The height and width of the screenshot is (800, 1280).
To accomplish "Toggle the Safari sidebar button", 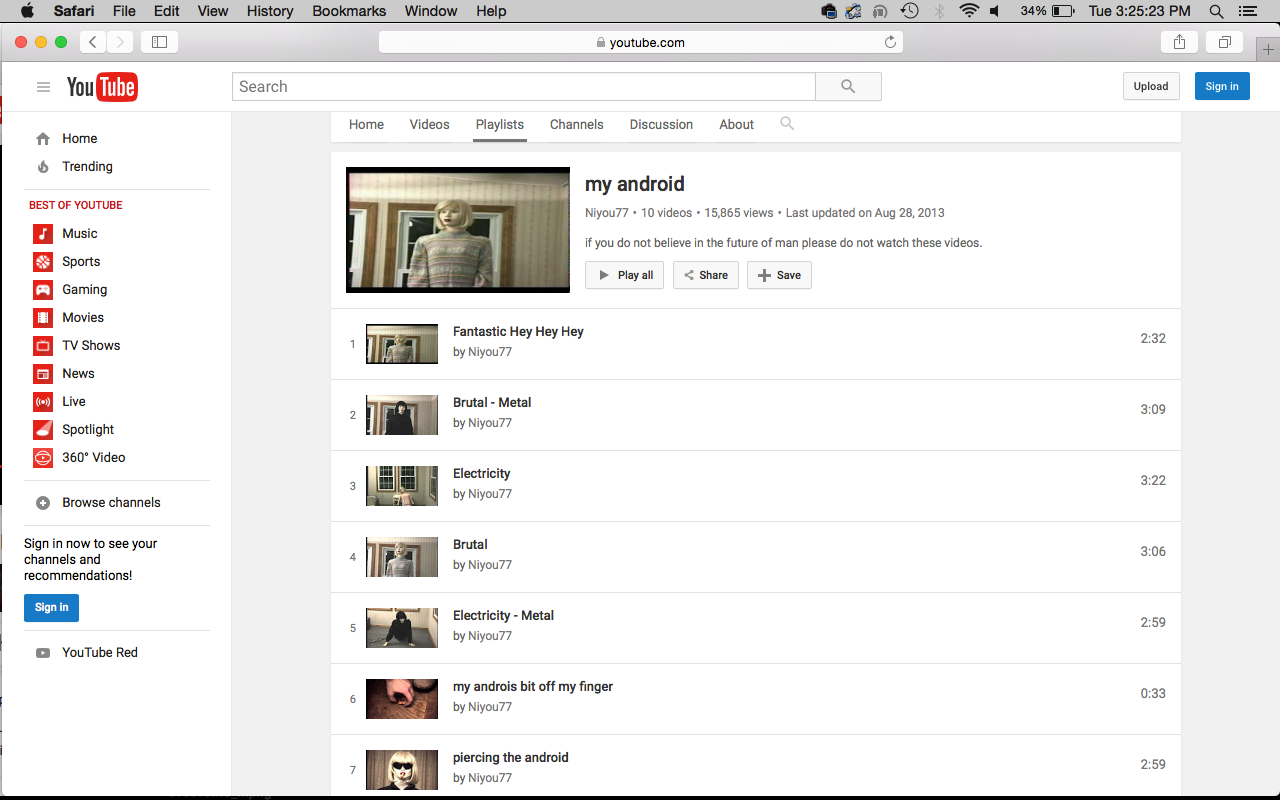I will coord(159,42).
